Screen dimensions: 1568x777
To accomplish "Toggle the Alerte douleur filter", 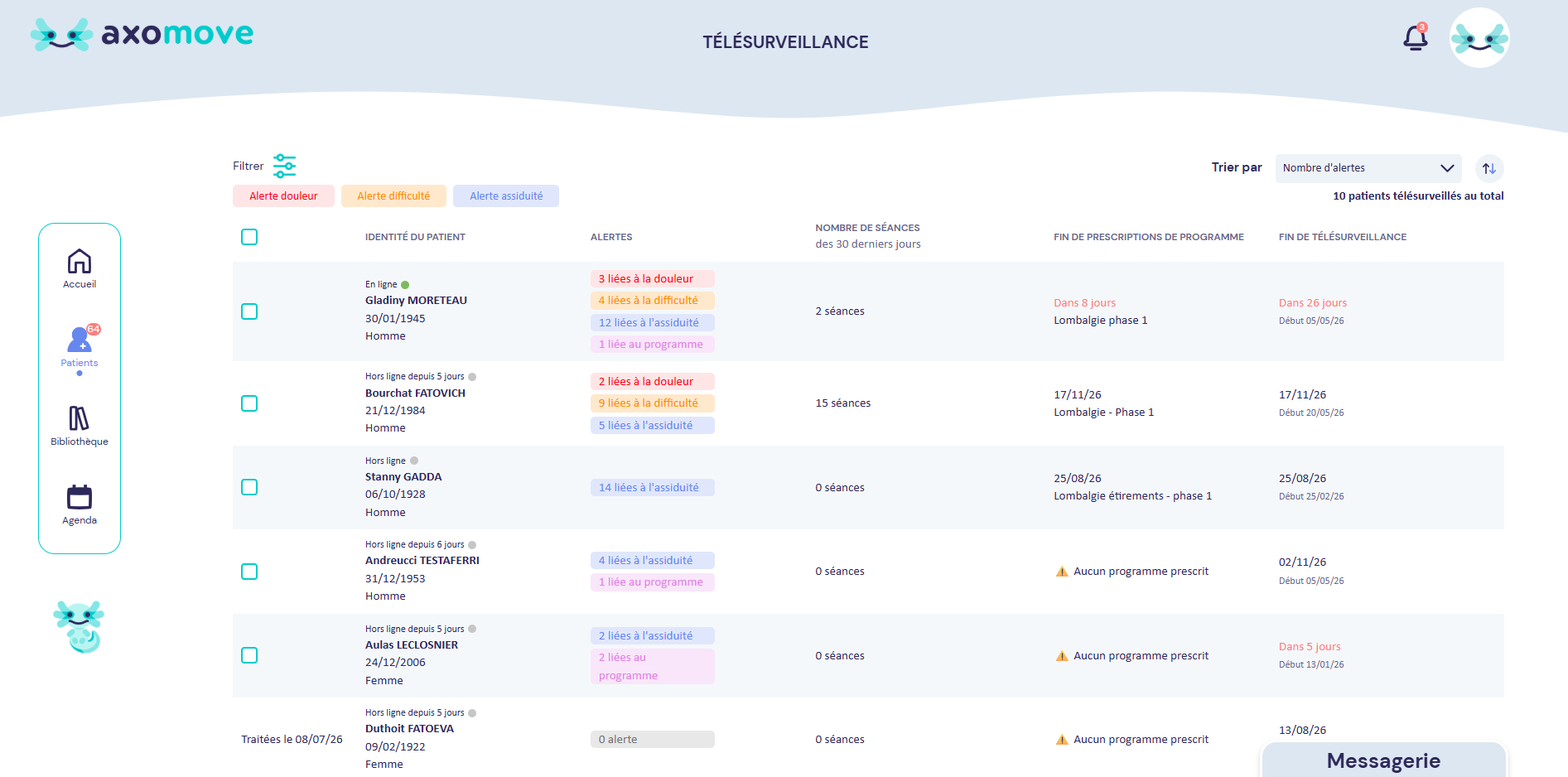I will click(x=283, y=196).
